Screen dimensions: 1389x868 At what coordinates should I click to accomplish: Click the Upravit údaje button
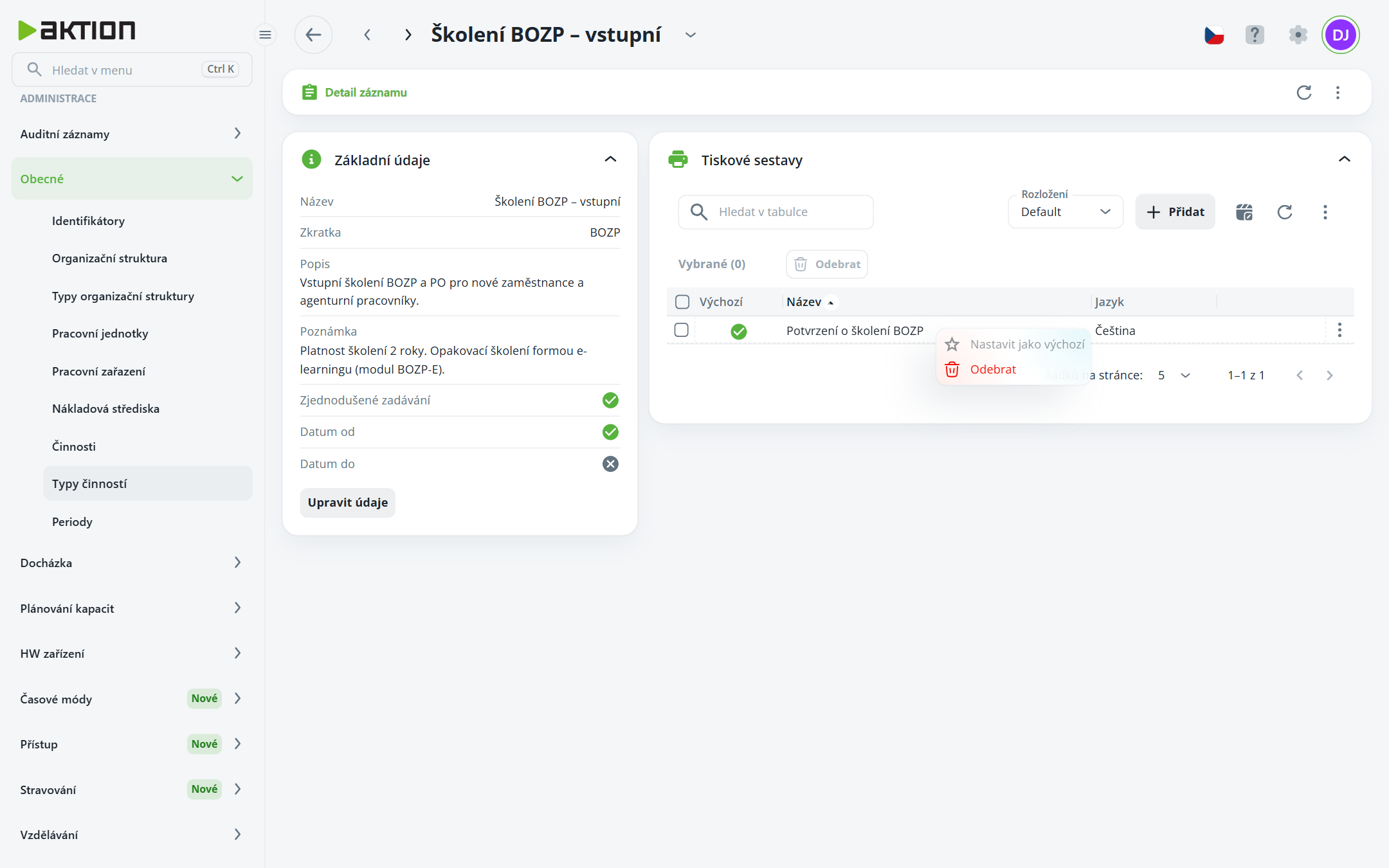[347, 503]
